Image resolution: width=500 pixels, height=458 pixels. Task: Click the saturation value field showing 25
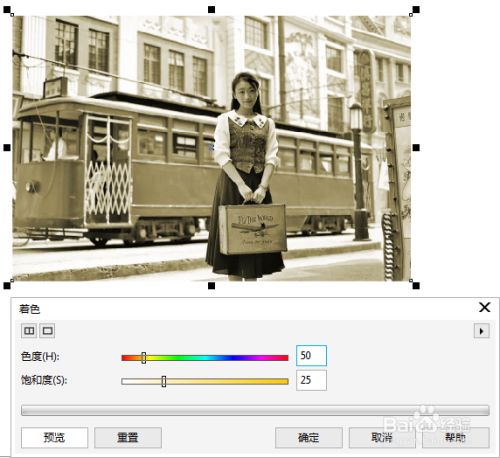311,380
